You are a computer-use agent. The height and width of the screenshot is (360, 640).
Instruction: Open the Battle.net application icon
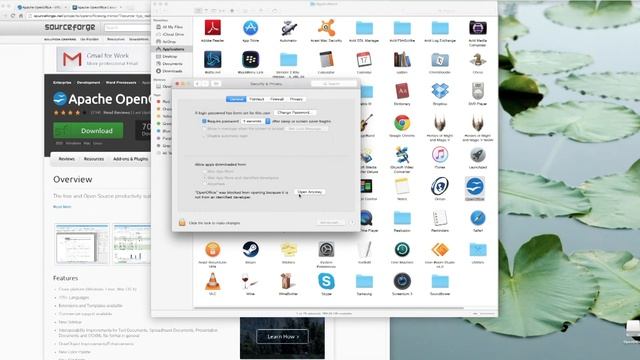point(213,60)
